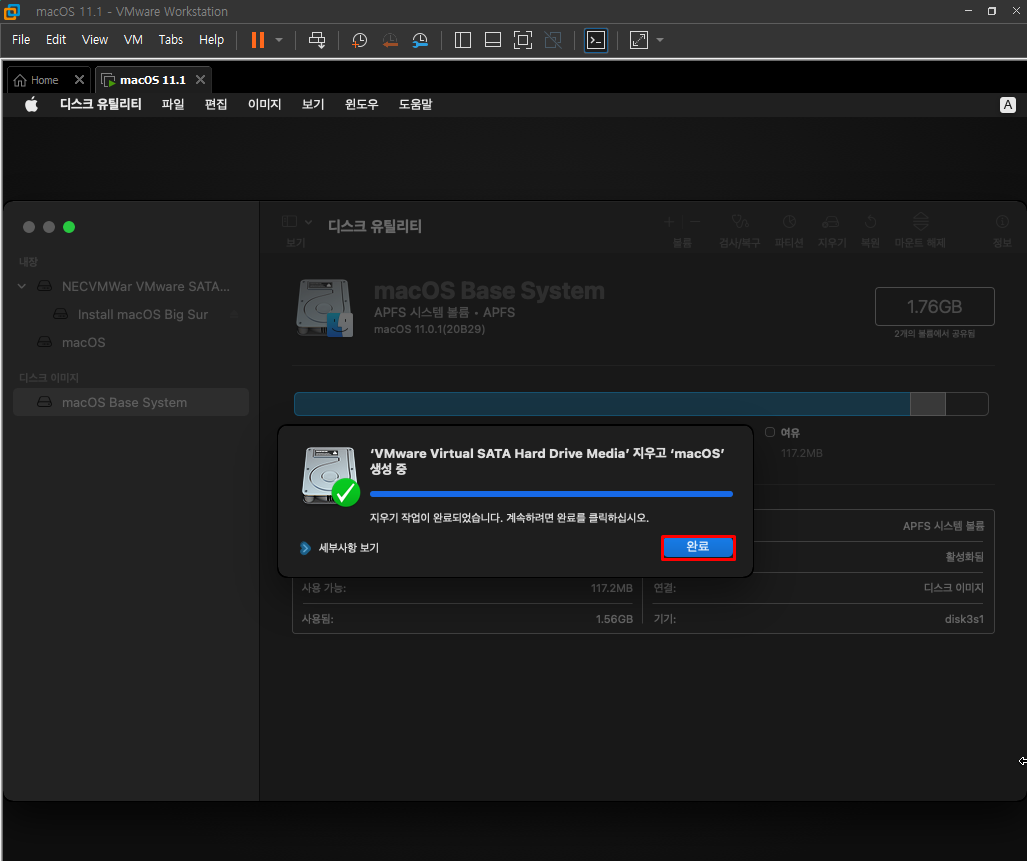Open the VMware Help menu
This screenshot has height=861, width=1027.
[x=211, y=40]
